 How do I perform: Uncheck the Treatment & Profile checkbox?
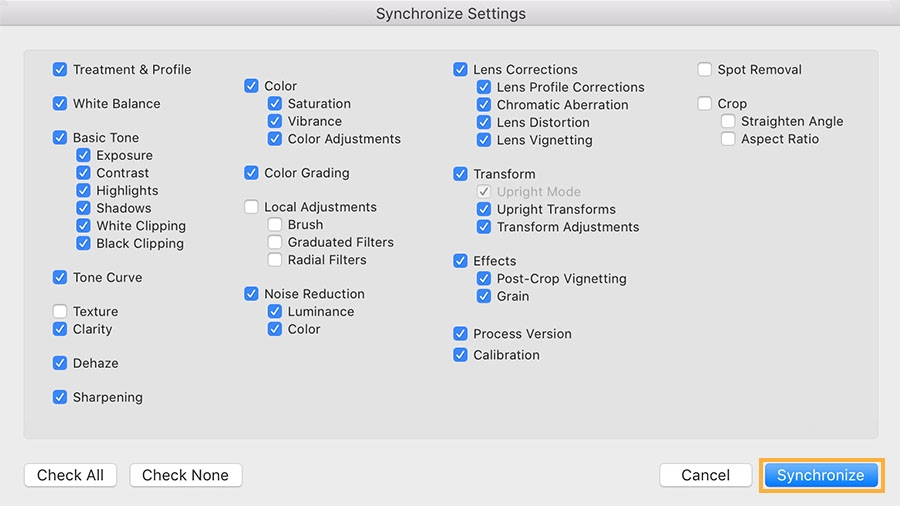click(60, 70)
